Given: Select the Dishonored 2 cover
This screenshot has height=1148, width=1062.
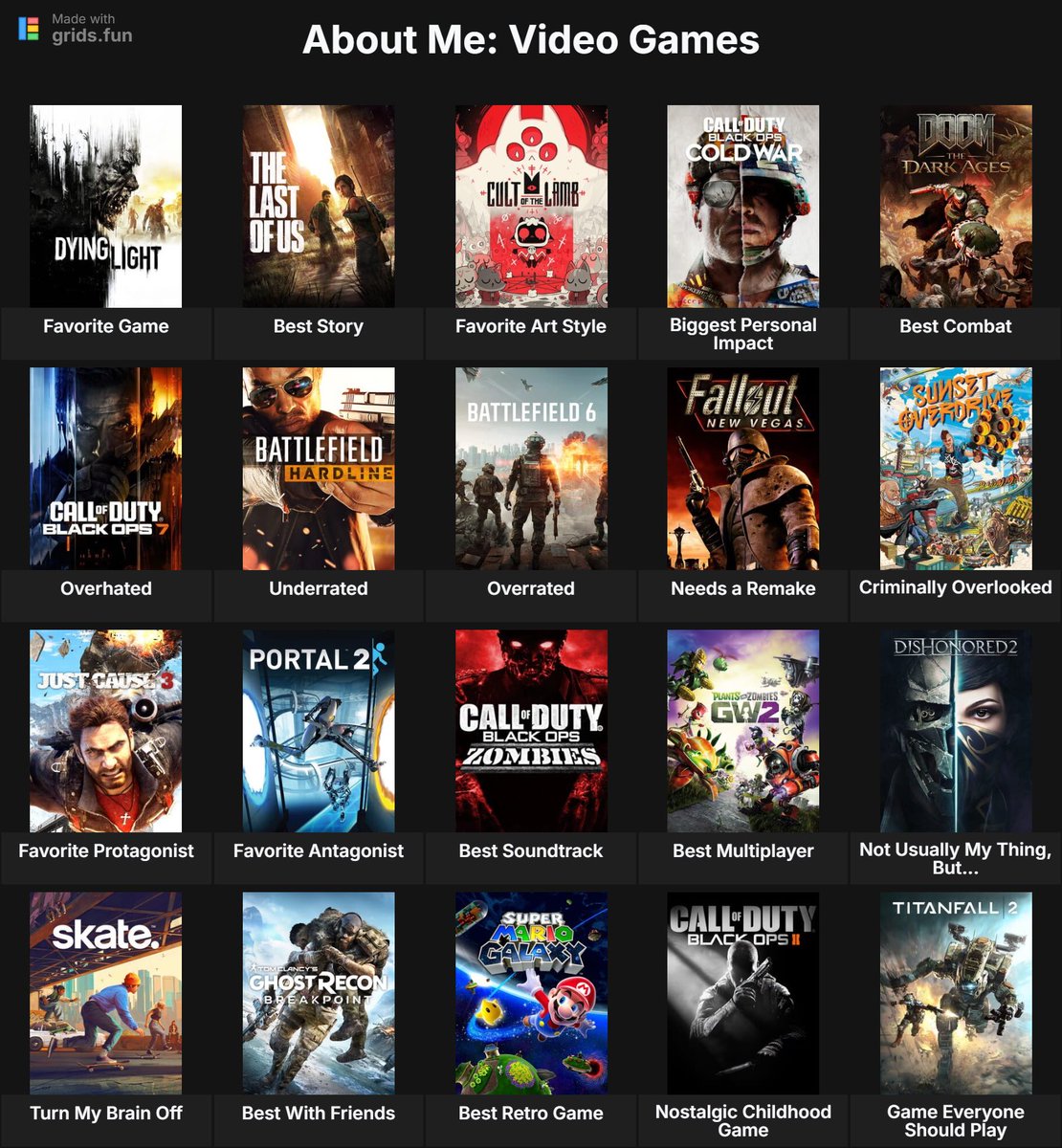Looking at the screenshot, I should pyautogui.click(x=956, y=731).
